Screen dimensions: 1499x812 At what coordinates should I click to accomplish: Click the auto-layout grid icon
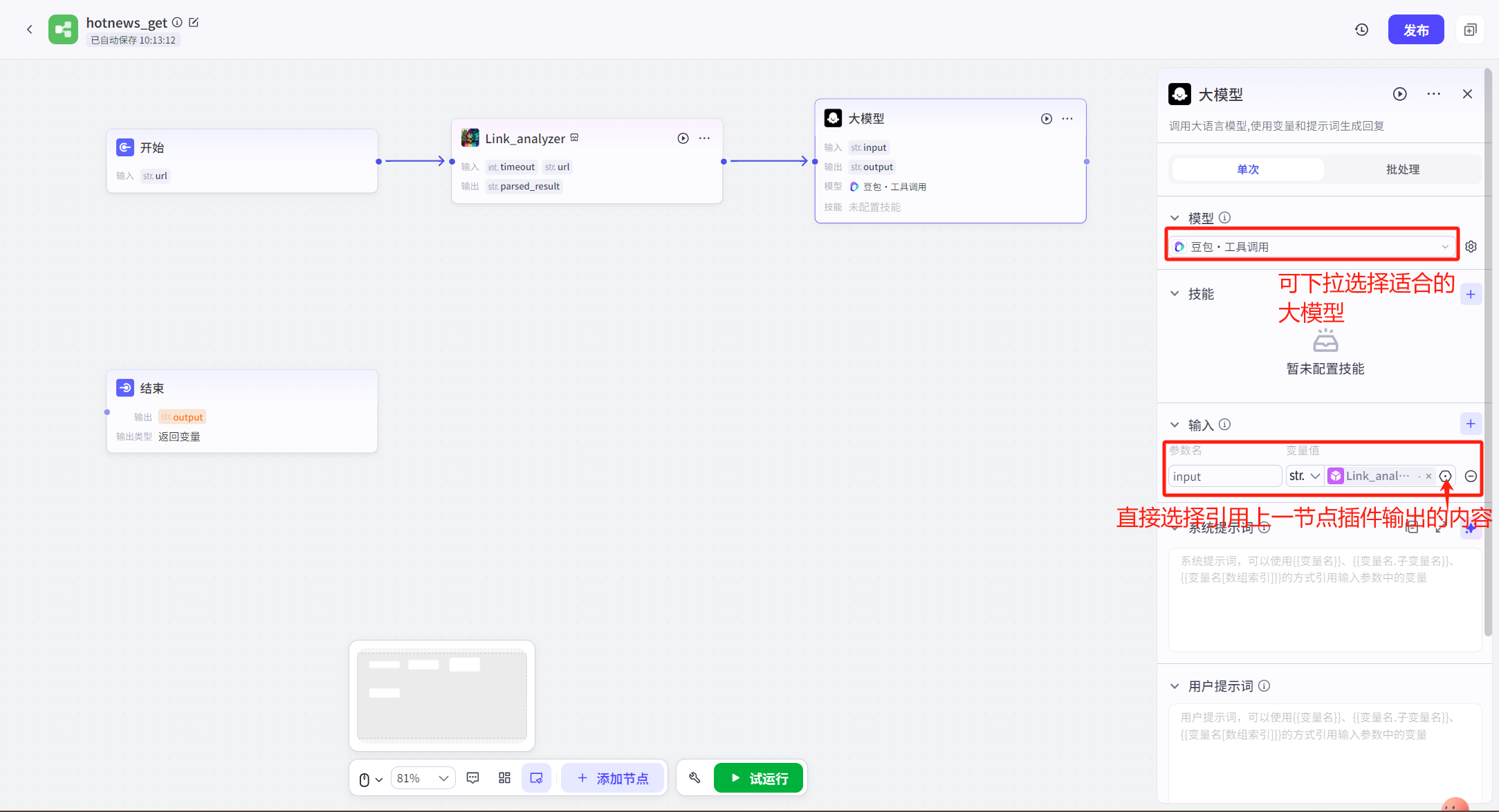click(504, 778)
